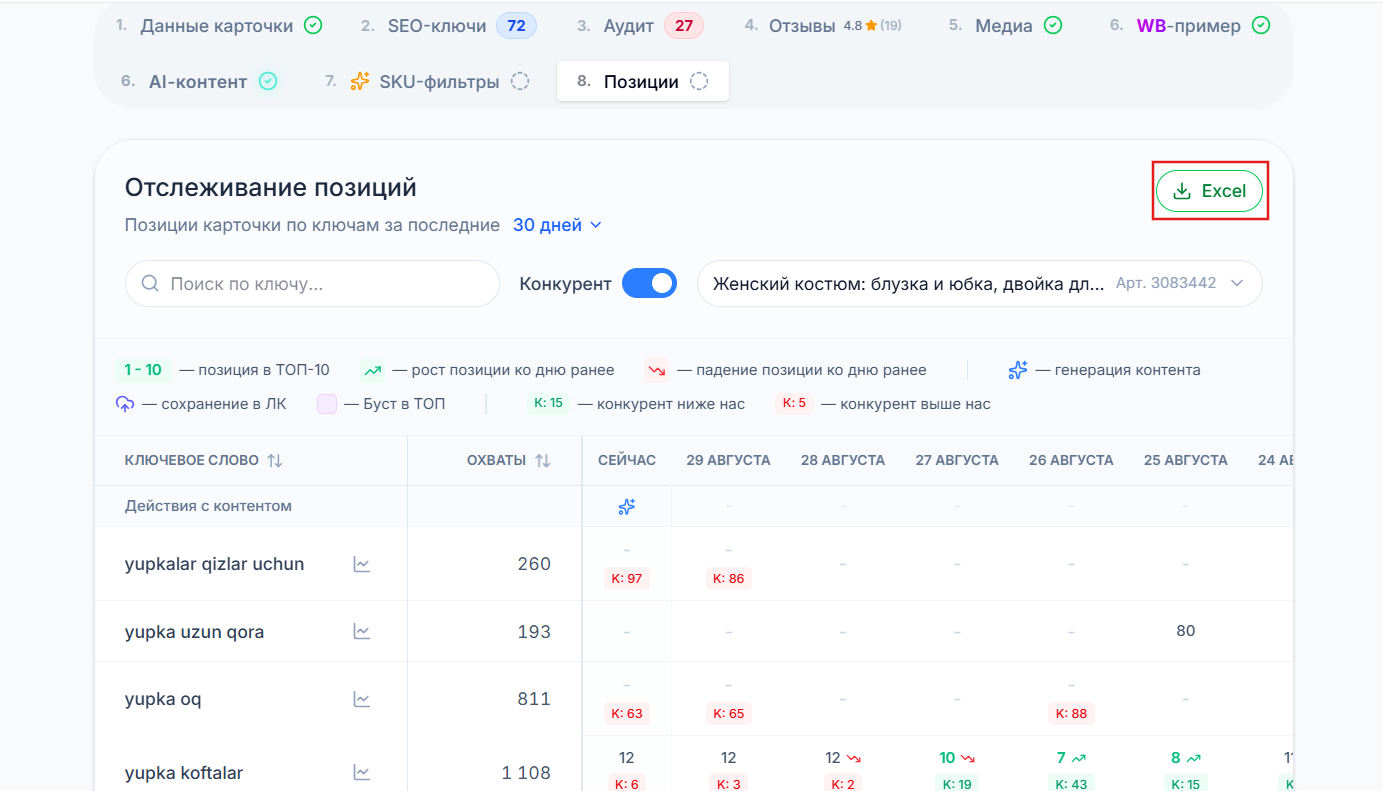Open Отзывы tab

[823, 26]
